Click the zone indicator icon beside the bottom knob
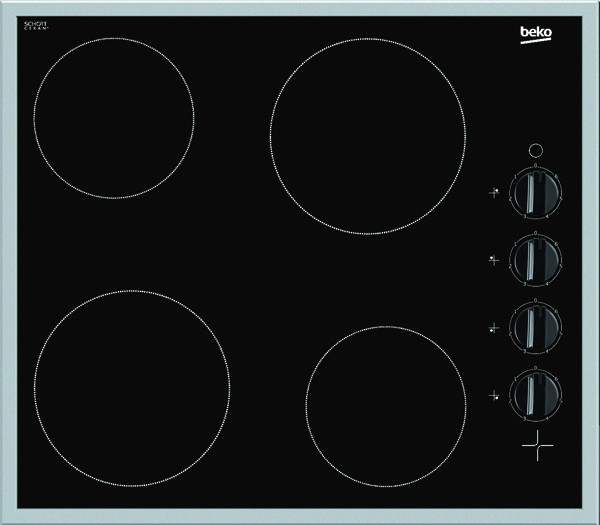The height and width of the screenshot is (525, 600). tap(493, 396)
